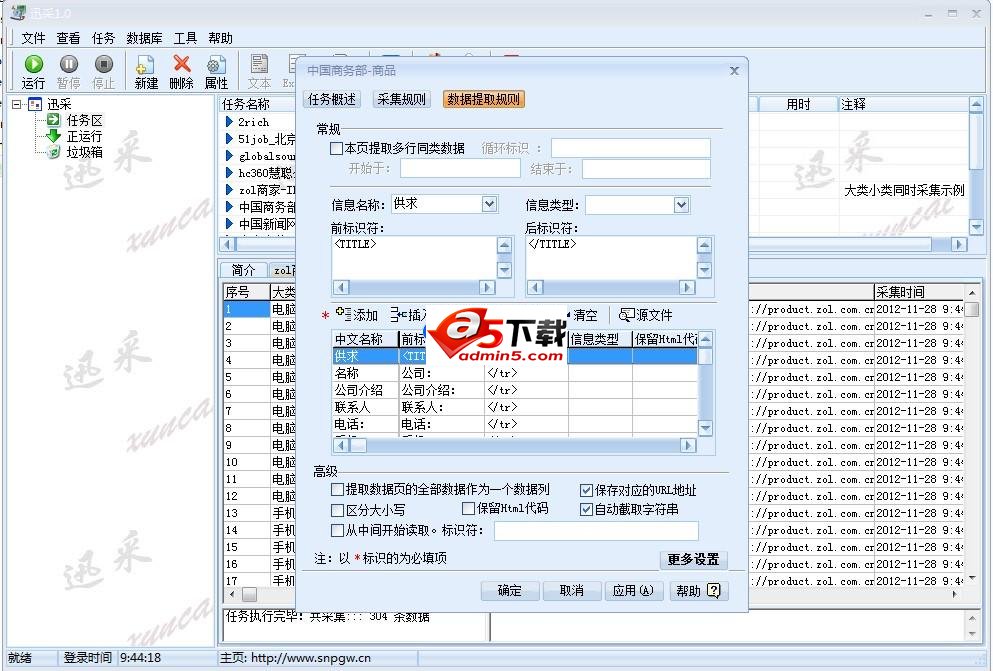Screen dimensions: 993x671
Task: Open the 属性 properties icon
Action: [216, 65]
